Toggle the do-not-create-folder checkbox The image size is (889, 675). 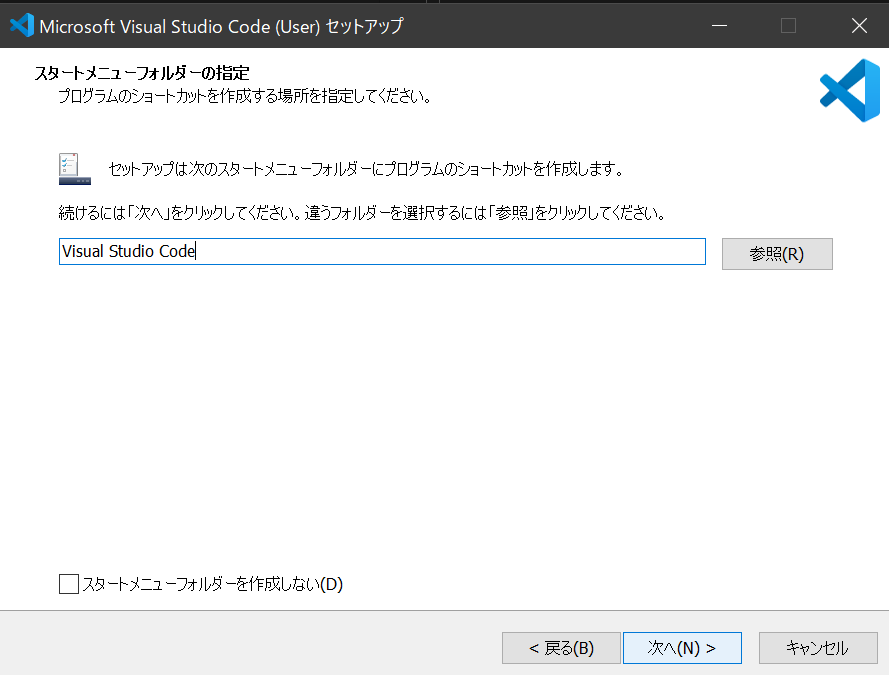pos(68,584)
